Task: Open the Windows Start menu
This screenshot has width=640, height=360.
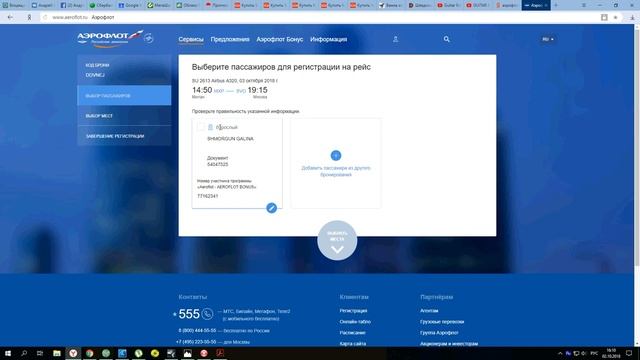Action: (8, 353)
